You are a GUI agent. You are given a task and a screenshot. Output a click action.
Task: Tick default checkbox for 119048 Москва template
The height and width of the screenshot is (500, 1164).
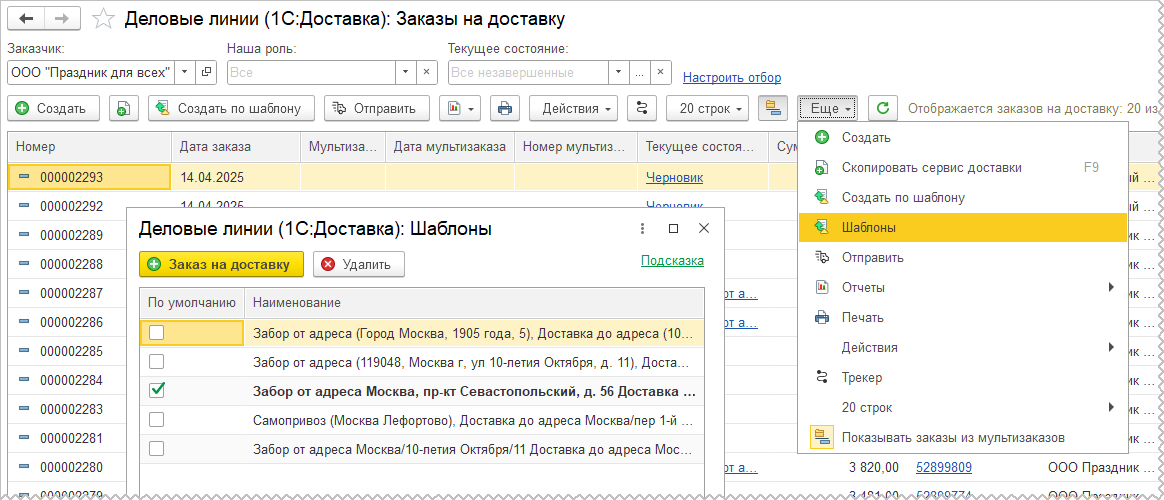157,361
